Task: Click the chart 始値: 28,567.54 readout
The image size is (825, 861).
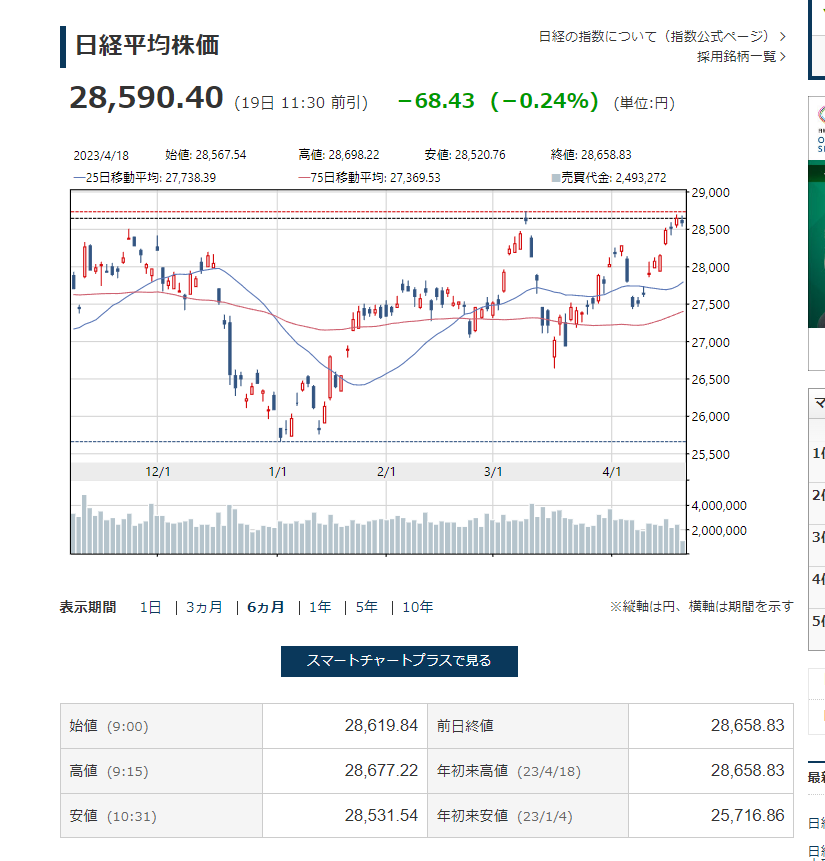Action: tap(205, 155)
